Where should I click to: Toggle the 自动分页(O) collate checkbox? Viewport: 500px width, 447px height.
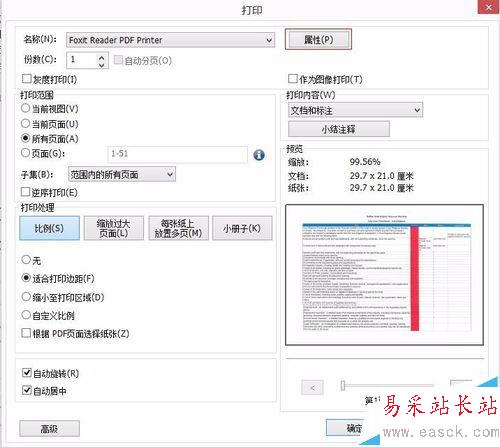click(118, 60)
